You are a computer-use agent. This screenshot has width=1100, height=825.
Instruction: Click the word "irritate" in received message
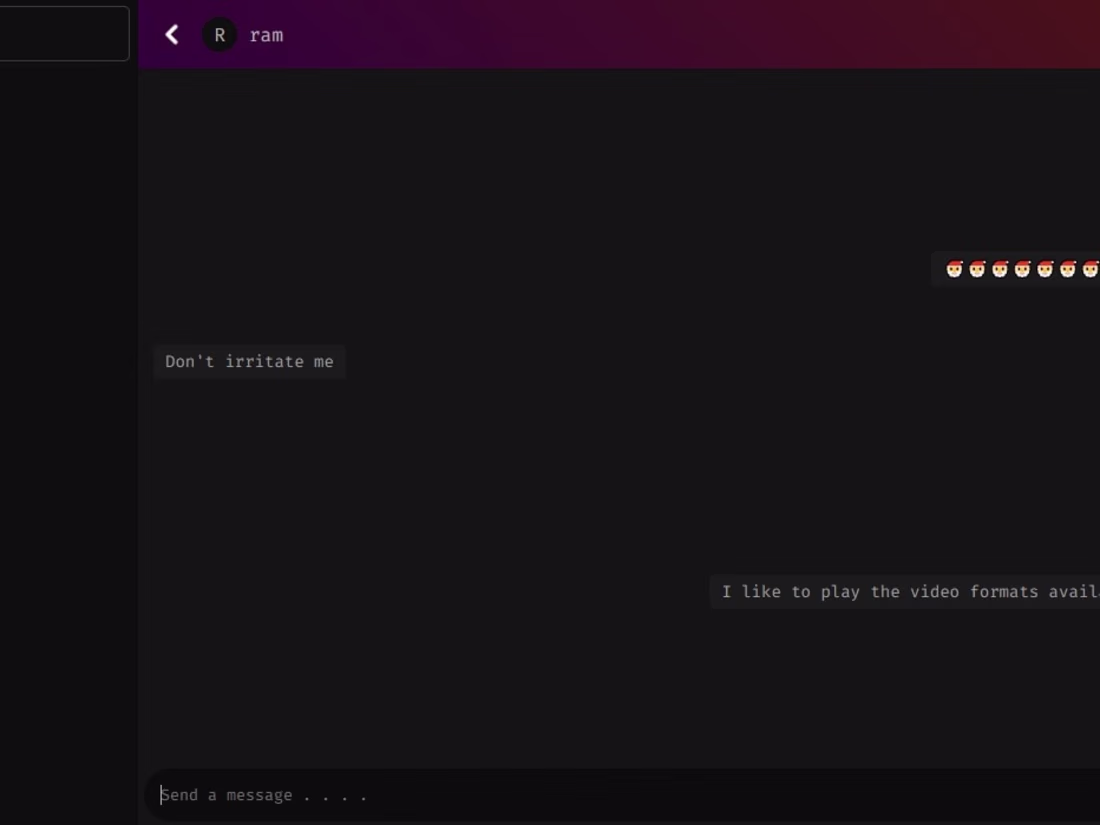264,362
